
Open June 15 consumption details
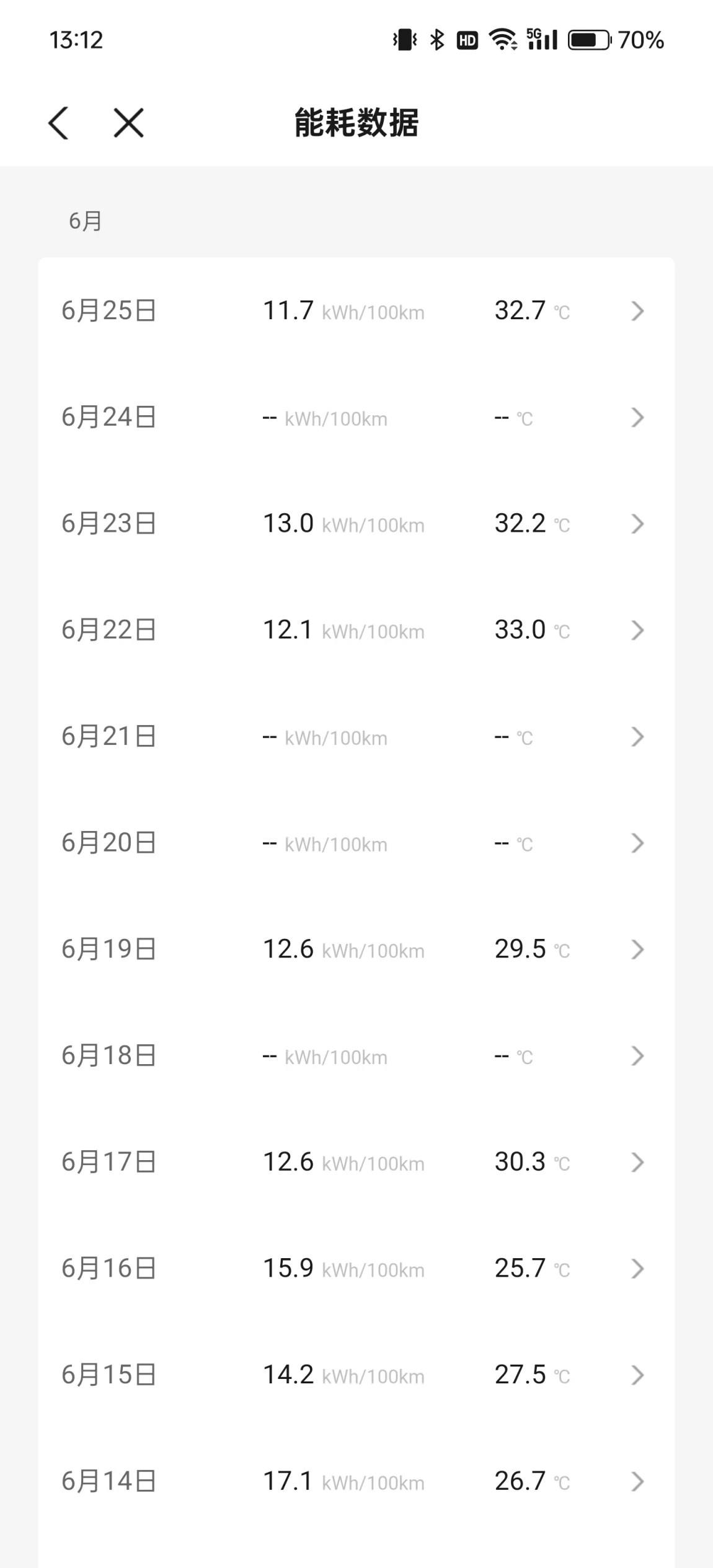[356, 1375]
